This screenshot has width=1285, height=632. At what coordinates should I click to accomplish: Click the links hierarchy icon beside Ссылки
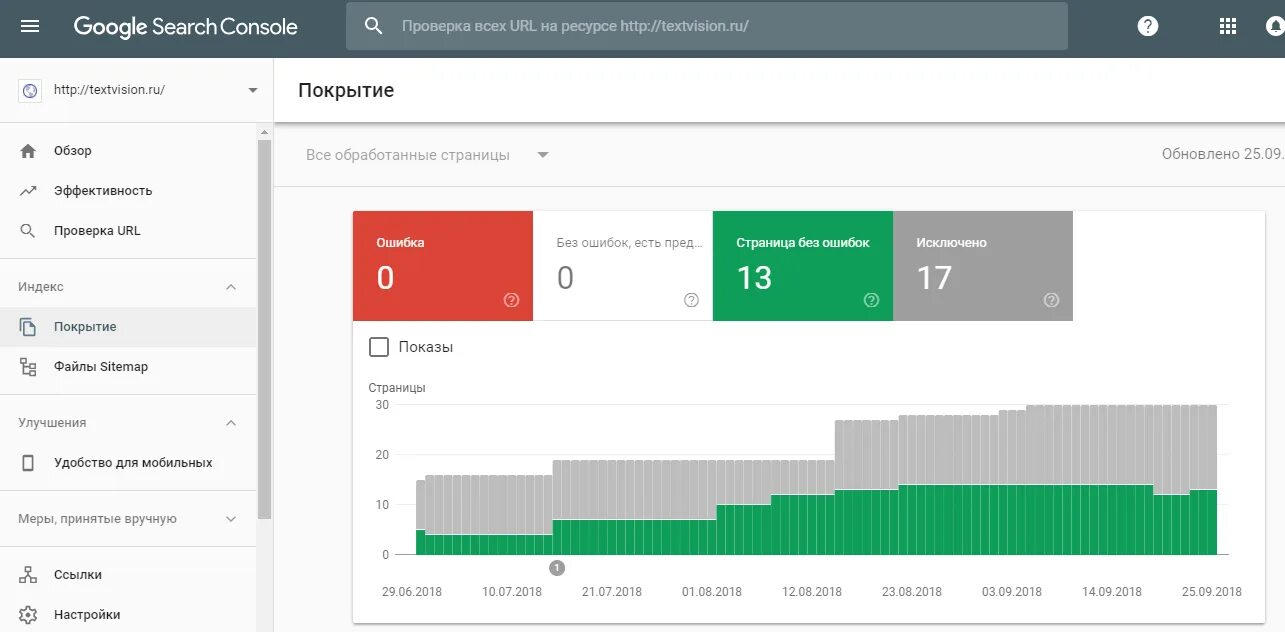[x=28, y=575]
